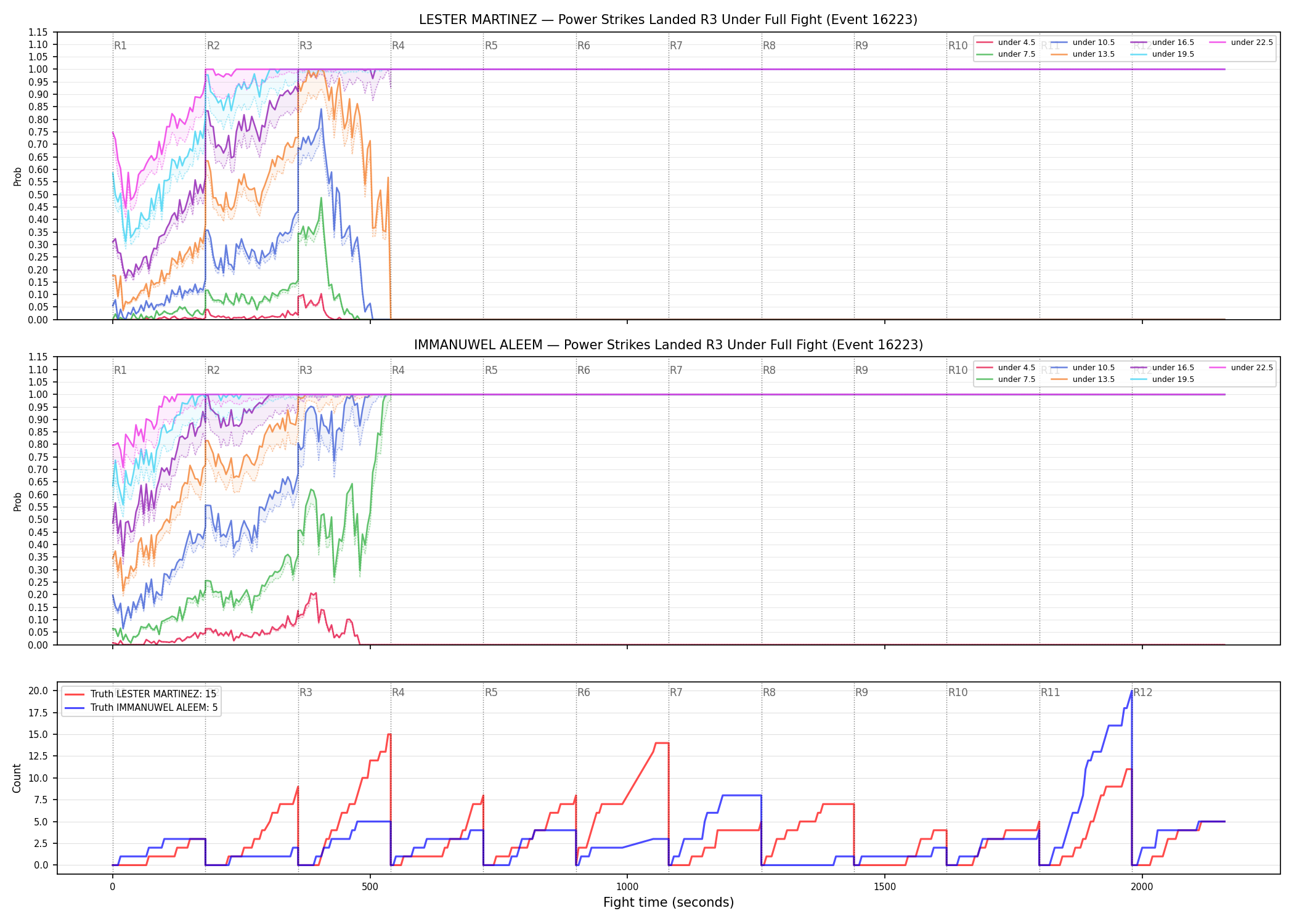Click the '1.15' tick on Aleem chart axis
The image size is (1294, 924).
point(38,357)
